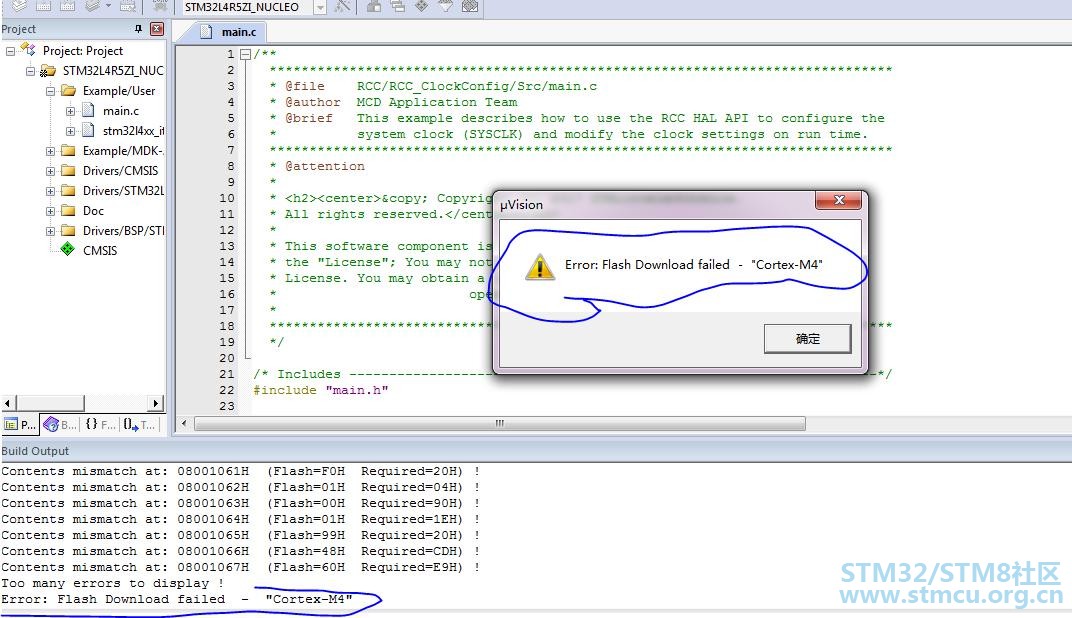Expand the Doc folder
1072x618 pixels.
(x=50, y=211)
